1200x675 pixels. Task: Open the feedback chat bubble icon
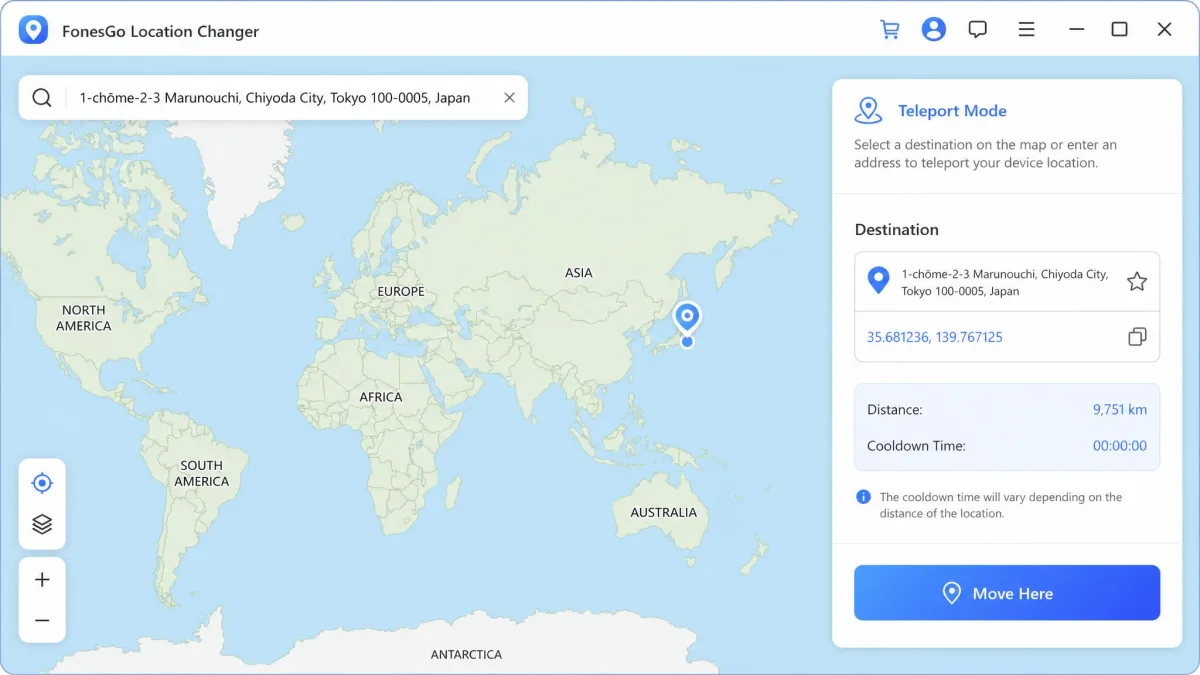[978, 30]
